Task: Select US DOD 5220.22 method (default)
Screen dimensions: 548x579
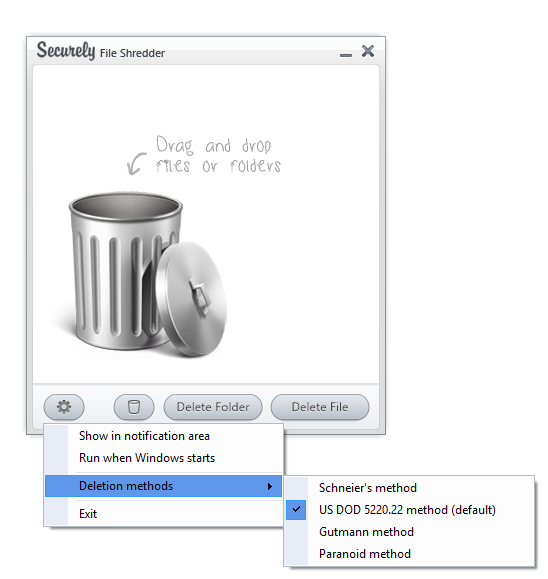Action: pyautogui.click(x=409, y=510)
